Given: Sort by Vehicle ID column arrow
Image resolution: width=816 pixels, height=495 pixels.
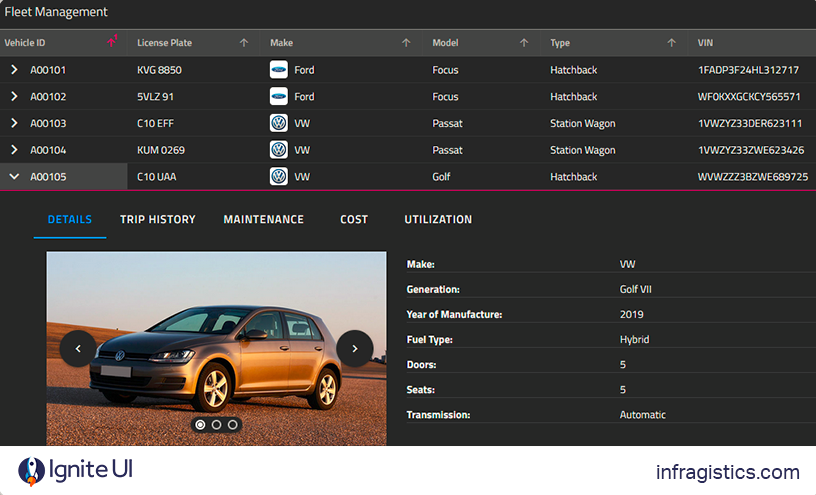Looking at the screenshot, I should 112,42.
